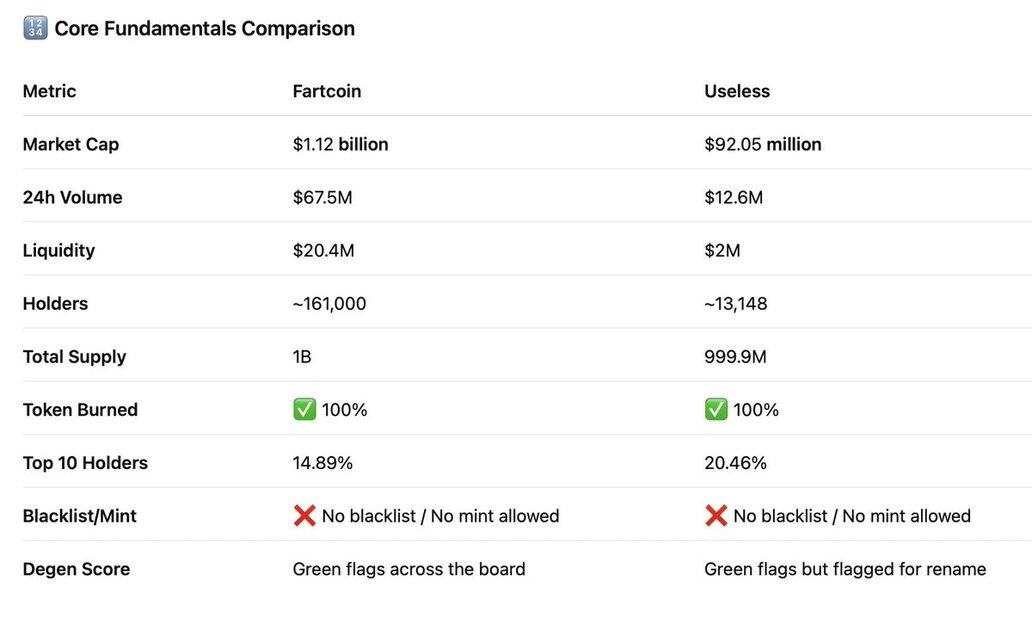This screenshot has height=636, width=1032.
Task: Select the Core Fundamentals Comparison heading
Action: coord(204,29)
